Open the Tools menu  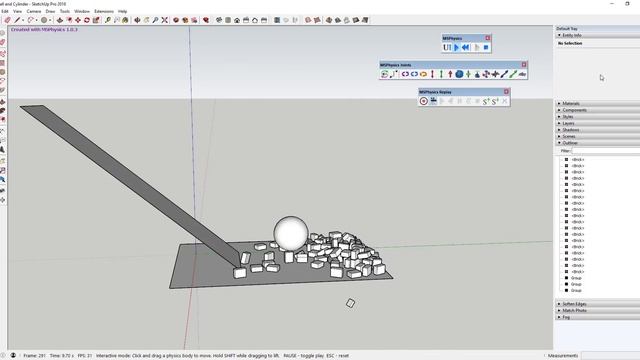65,11
